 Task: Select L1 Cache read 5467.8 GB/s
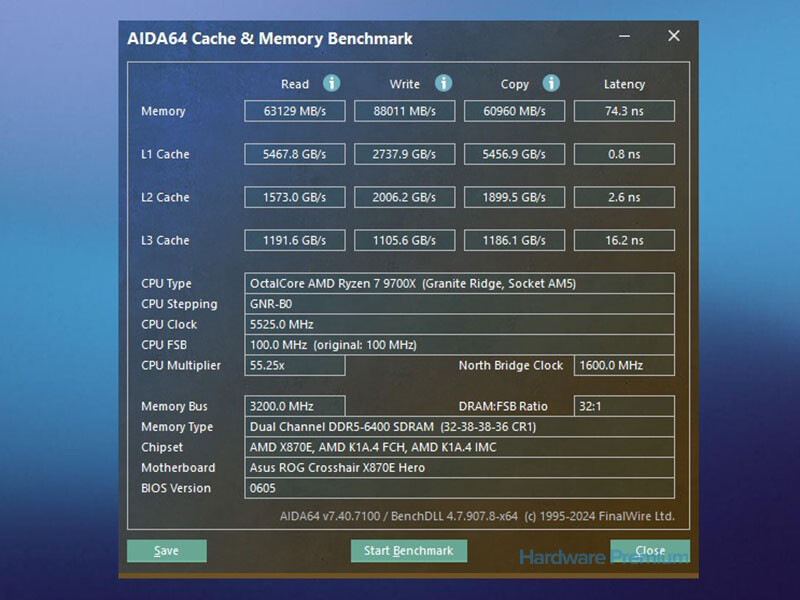[295, 154]
